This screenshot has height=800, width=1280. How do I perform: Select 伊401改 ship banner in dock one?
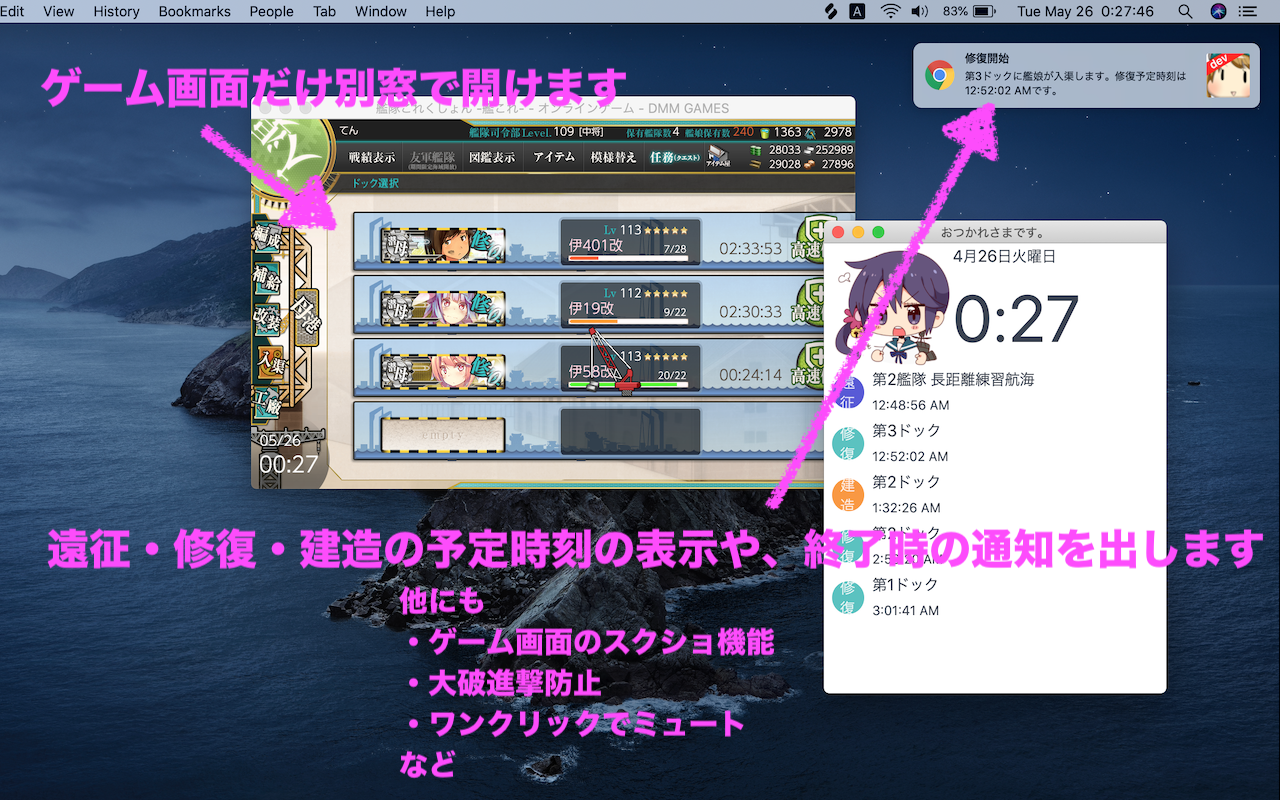pos(443,244)
